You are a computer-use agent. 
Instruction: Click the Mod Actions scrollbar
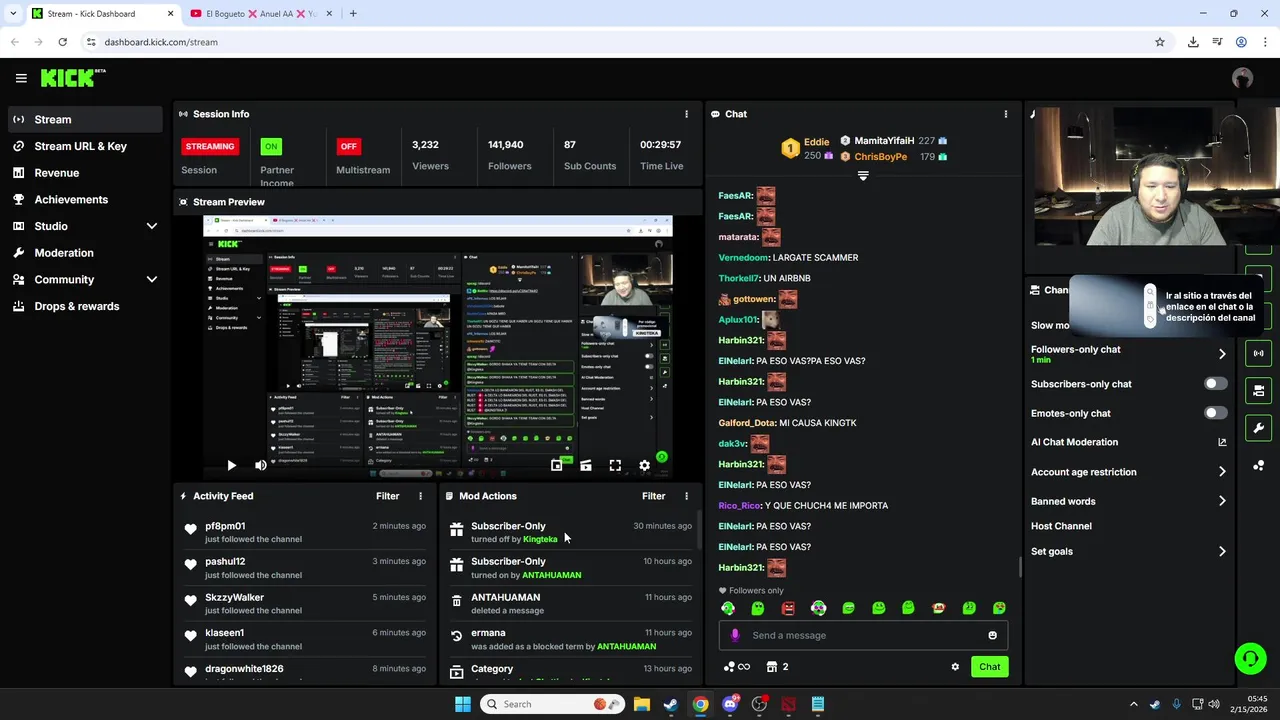[698, 531]
